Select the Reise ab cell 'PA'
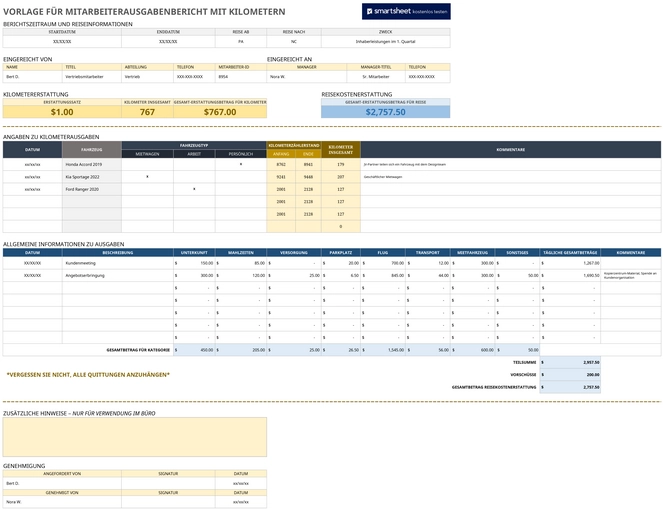Image resolution: width=663 pixels, height=510 pixels. [x=241, y=41]
